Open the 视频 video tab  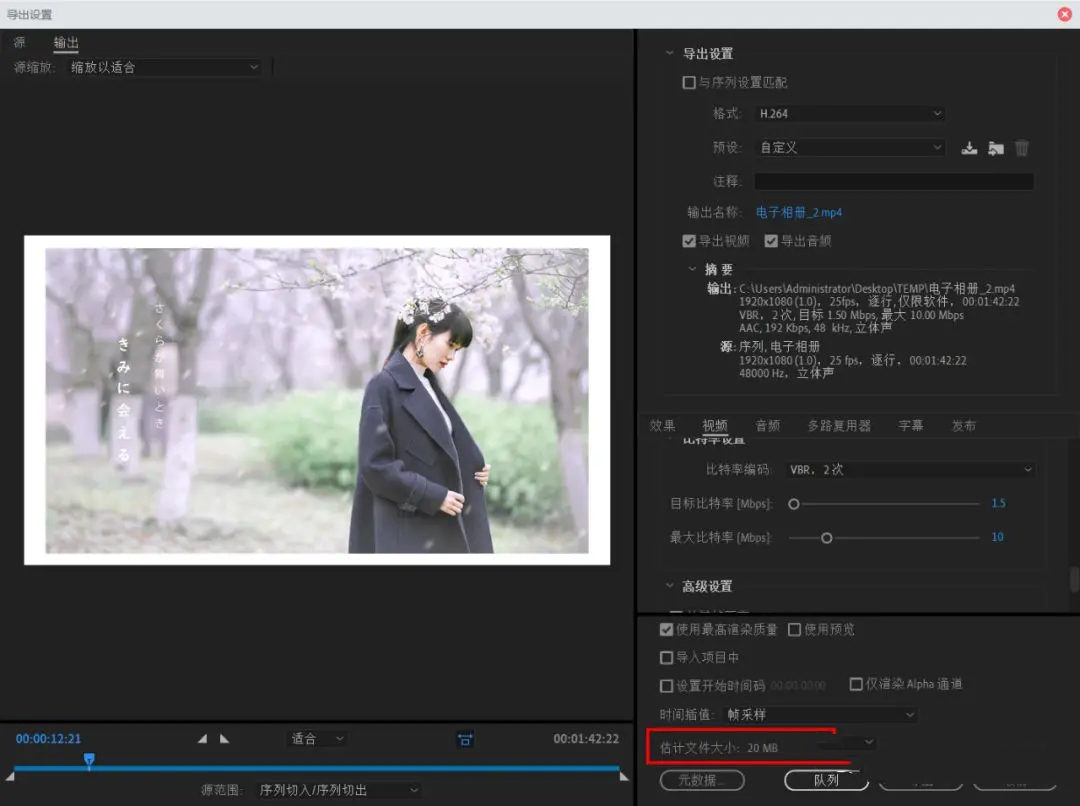coord(715,426)
